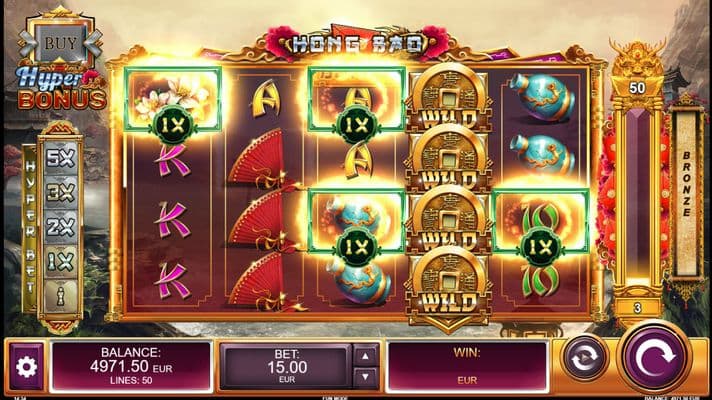The height and width of the screenshot is (400, 712).
Task: Spin the reels with the large arrow button
Action: [x=654, y=358]
